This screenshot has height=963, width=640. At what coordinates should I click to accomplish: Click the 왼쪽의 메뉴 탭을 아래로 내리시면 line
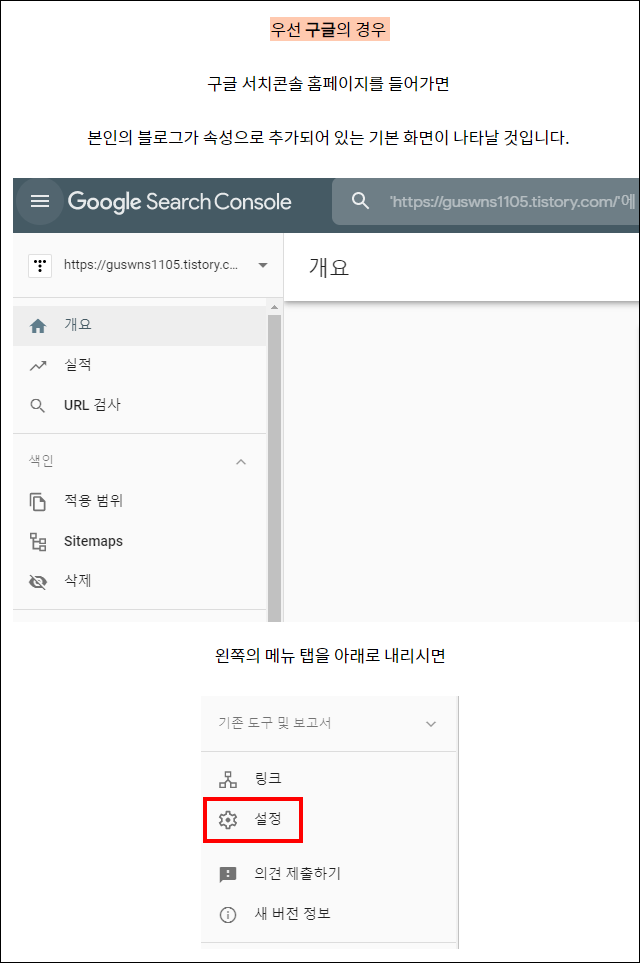click(330, 655)
